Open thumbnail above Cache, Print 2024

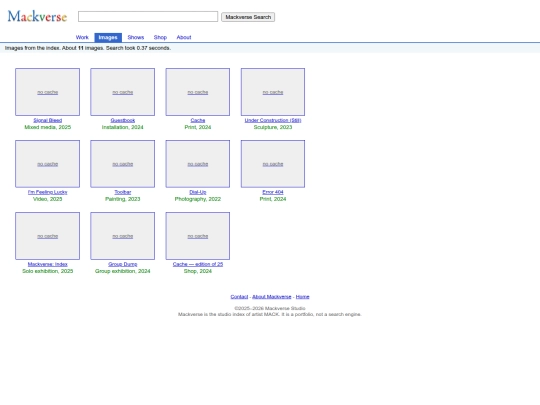coord(198,92)
